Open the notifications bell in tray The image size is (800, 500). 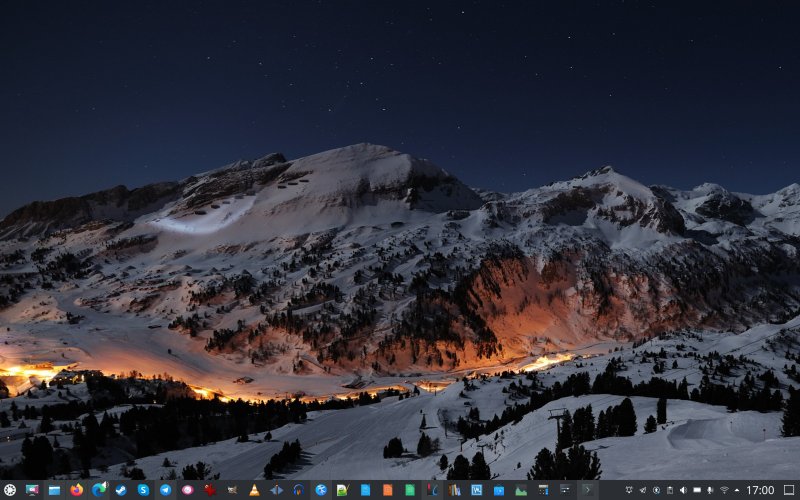click(629, 490)
